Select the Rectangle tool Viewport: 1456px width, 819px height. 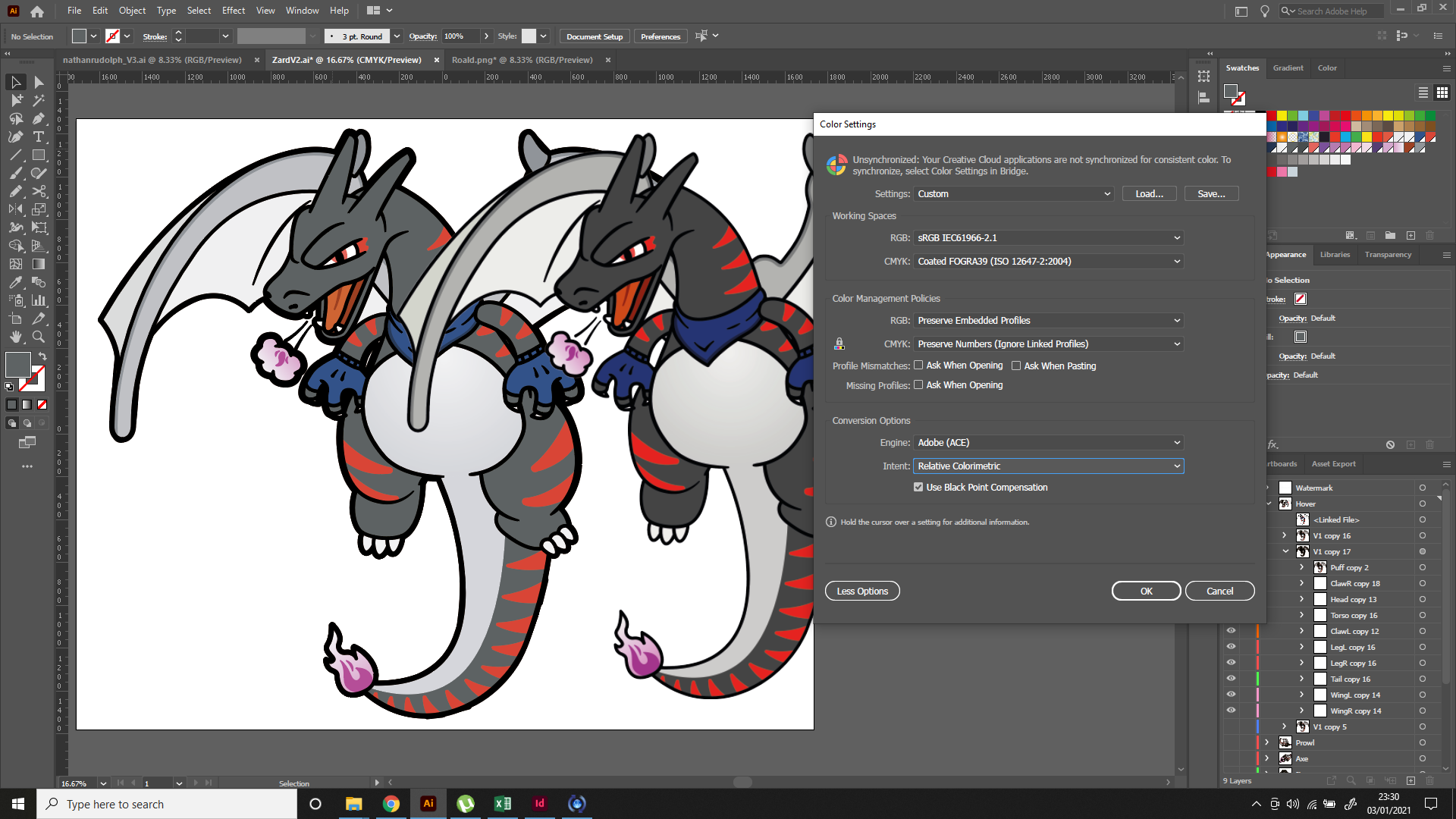[39, 155]
